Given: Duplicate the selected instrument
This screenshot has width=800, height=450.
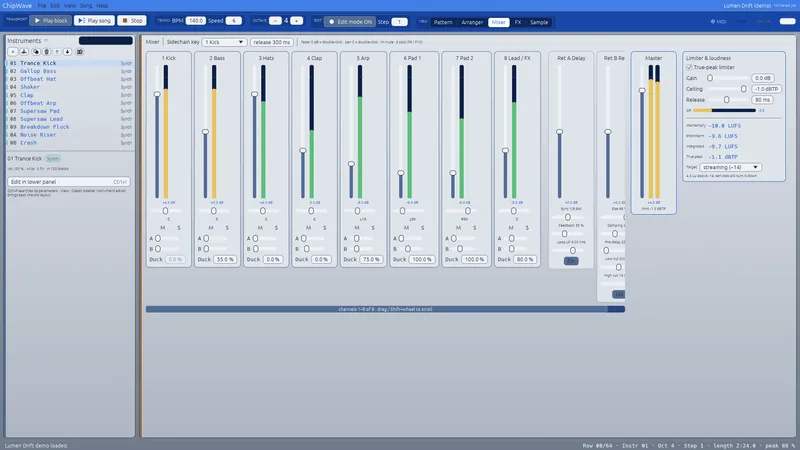Looking at the screenshot, I should (36, 52).
